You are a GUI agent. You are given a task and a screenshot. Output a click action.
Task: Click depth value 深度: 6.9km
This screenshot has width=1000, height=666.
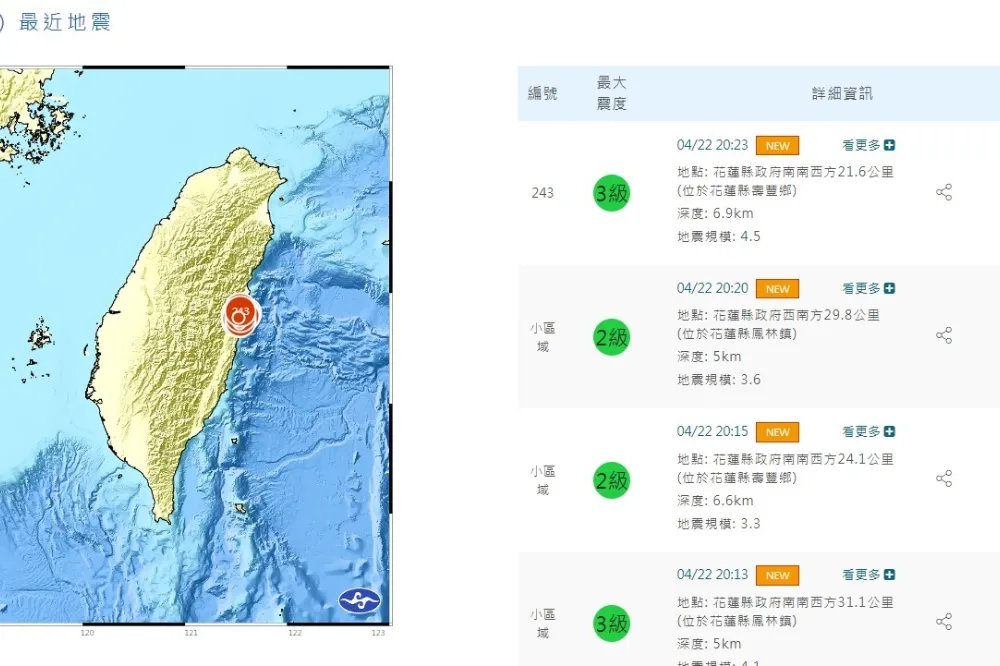pyautogui.click(x=715, y=214)
